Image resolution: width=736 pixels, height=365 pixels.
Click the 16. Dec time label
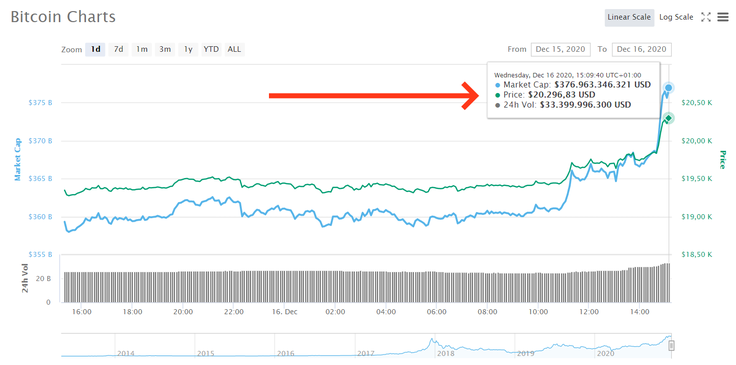(x=285, y=312)
